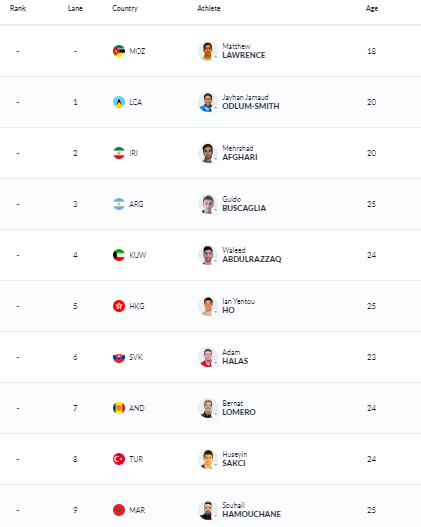The height and width of the screenshot is (527, 421).
Task: Sort by the Age column header
Action: [372, 8]
